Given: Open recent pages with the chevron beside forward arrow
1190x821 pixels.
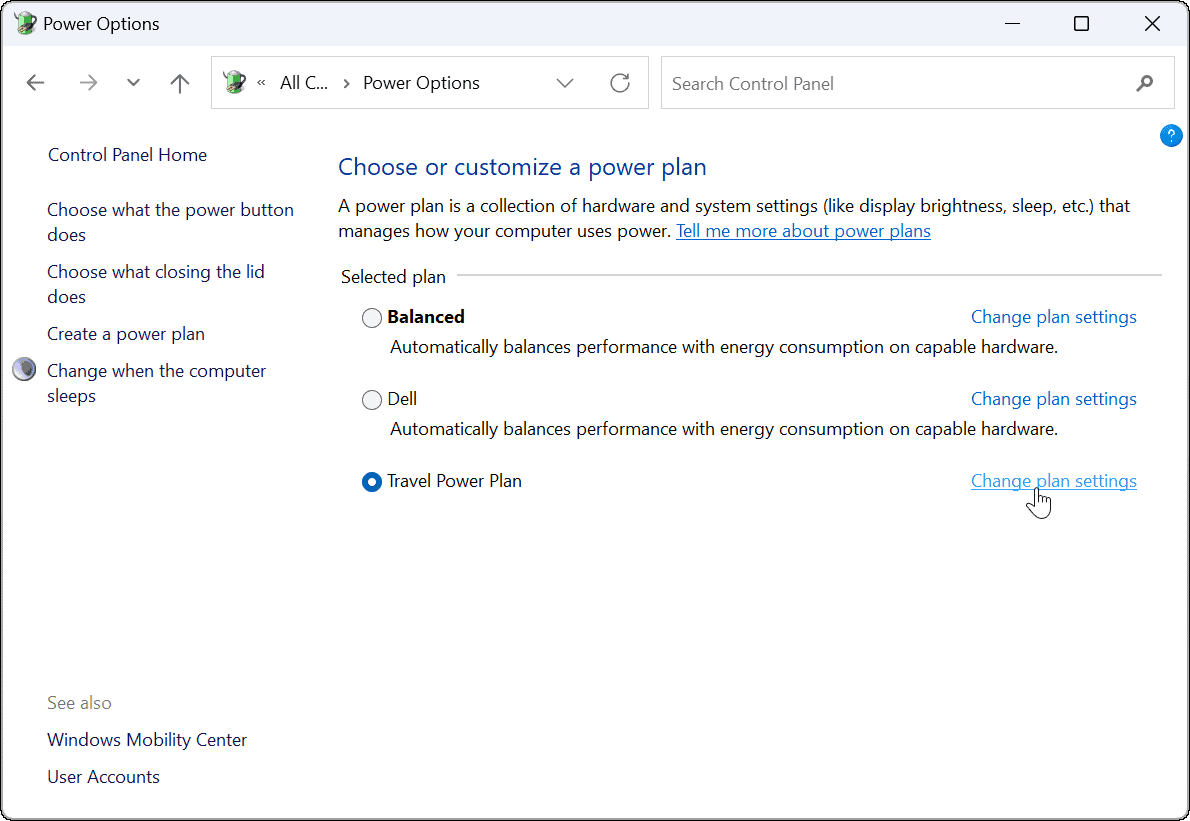Looking at the screenshot, I should (133, 83).
